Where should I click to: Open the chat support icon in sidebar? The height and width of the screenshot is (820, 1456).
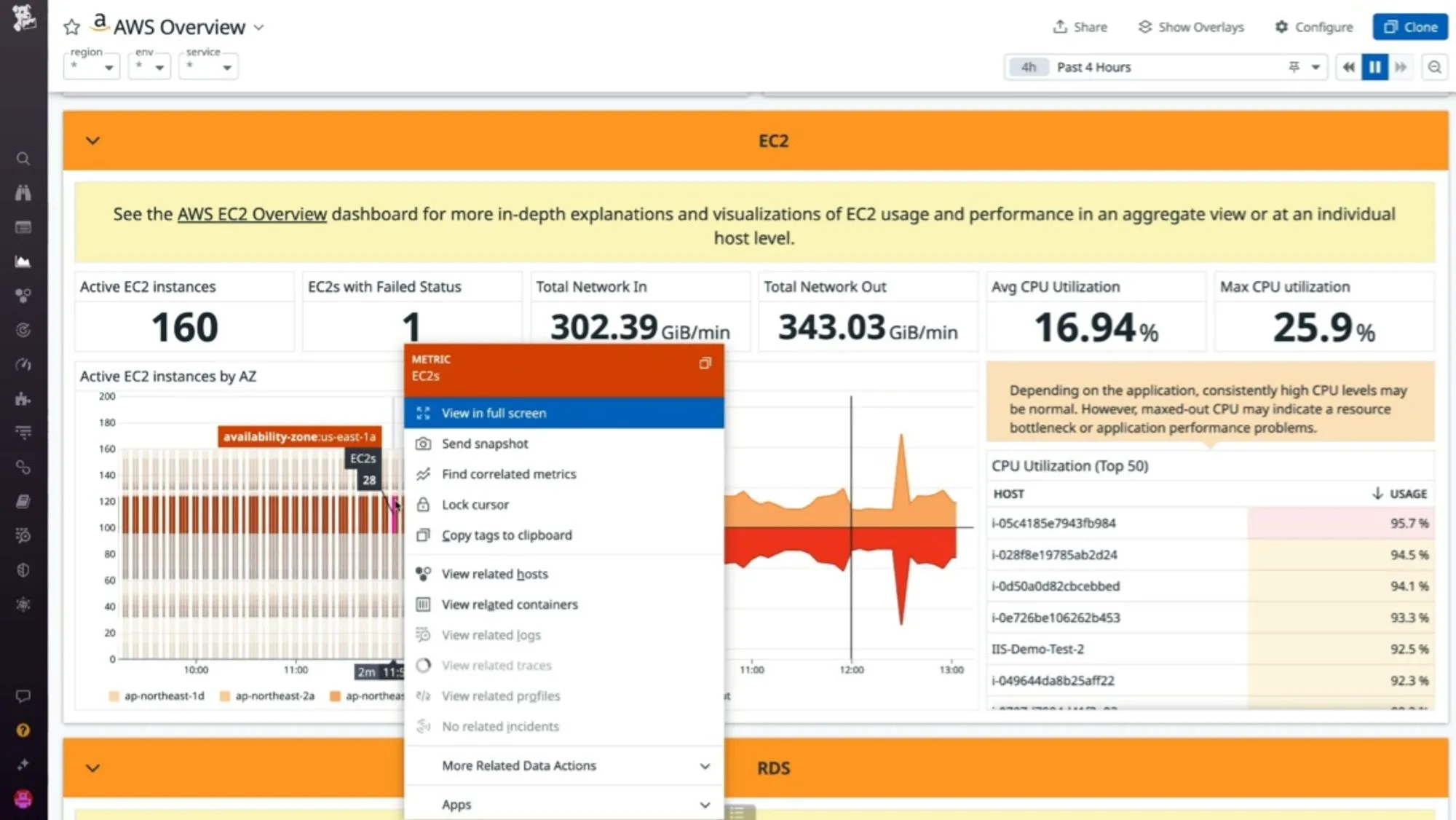coord(23,696)
